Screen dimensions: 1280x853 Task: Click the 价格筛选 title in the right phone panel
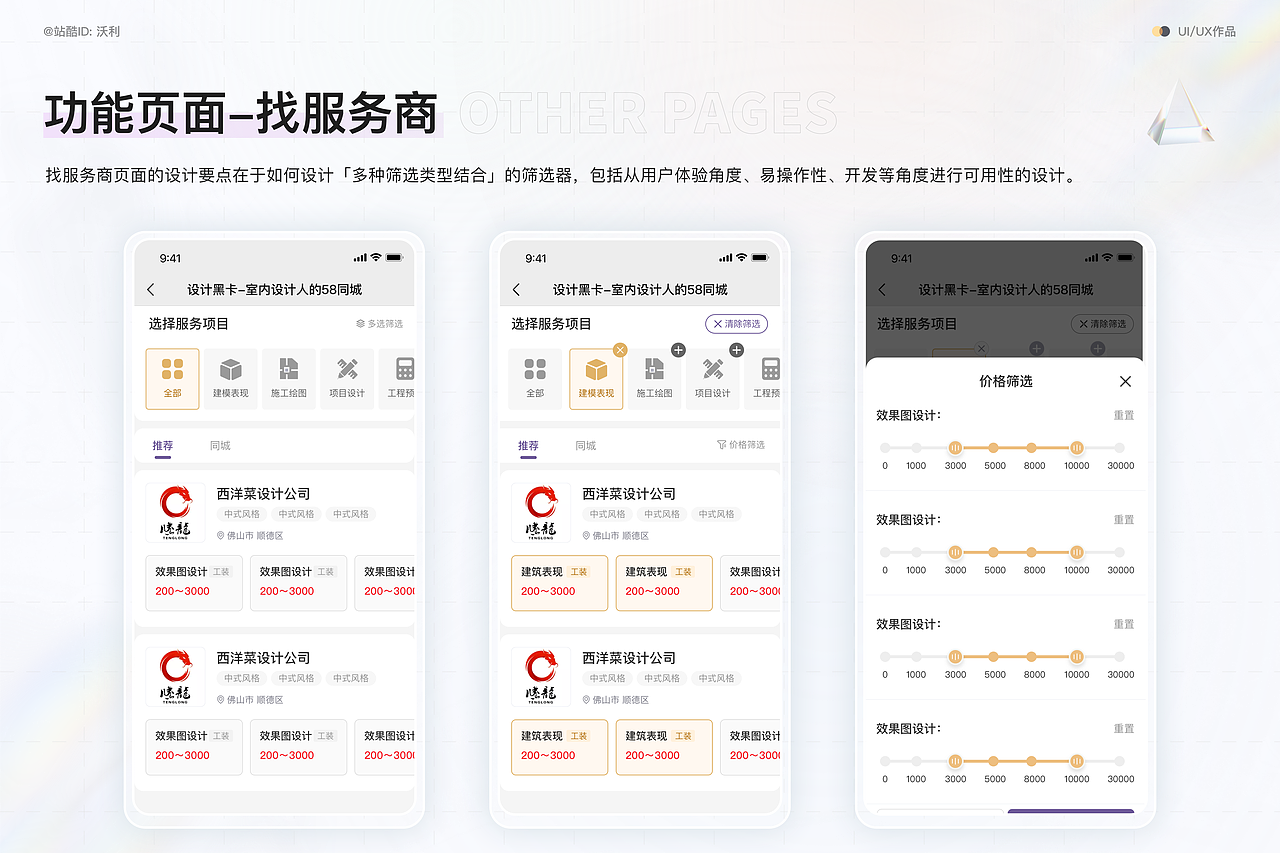(x=1006, y=381)
